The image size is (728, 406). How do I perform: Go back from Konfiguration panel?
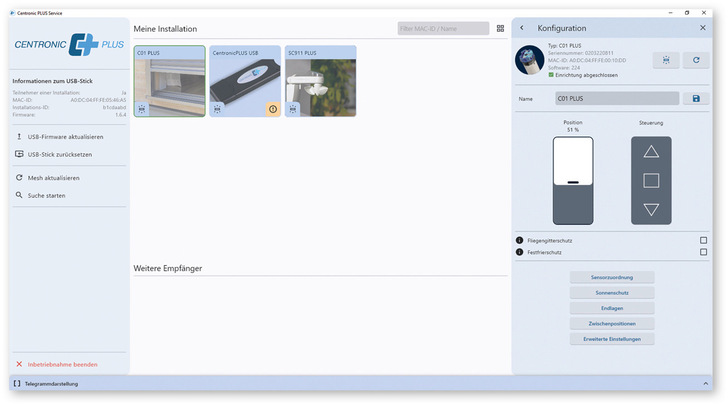tap(522, 28)
